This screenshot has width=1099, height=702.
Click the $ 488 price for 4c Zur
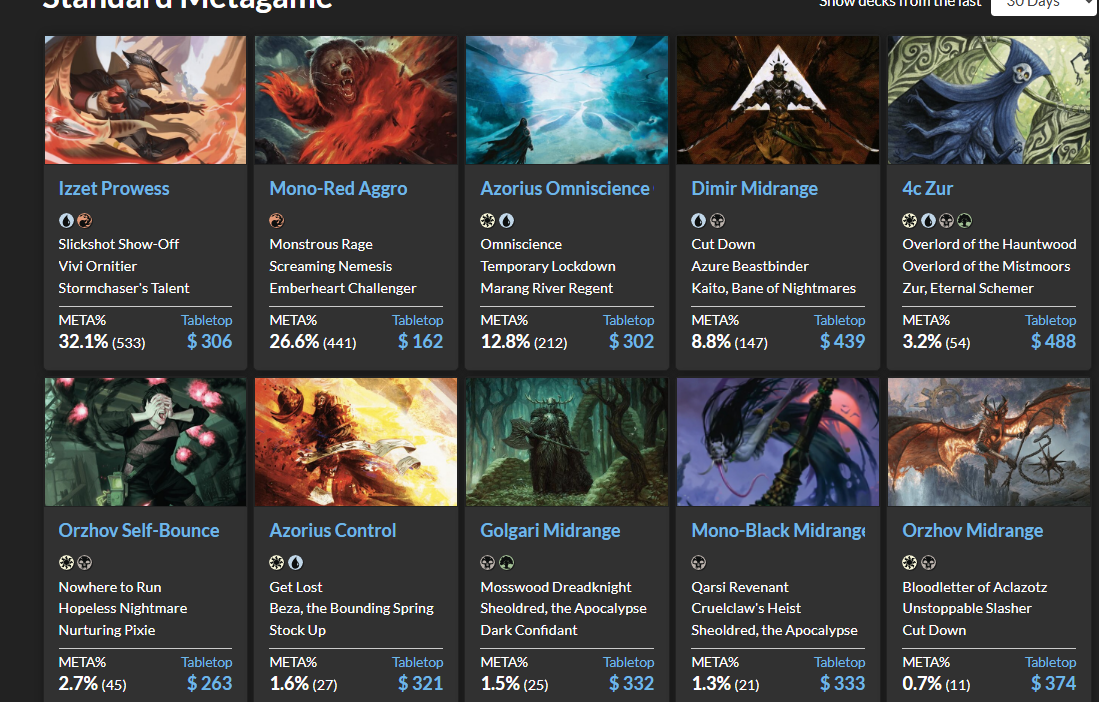pyautogui.click(x=1053, y=341)
